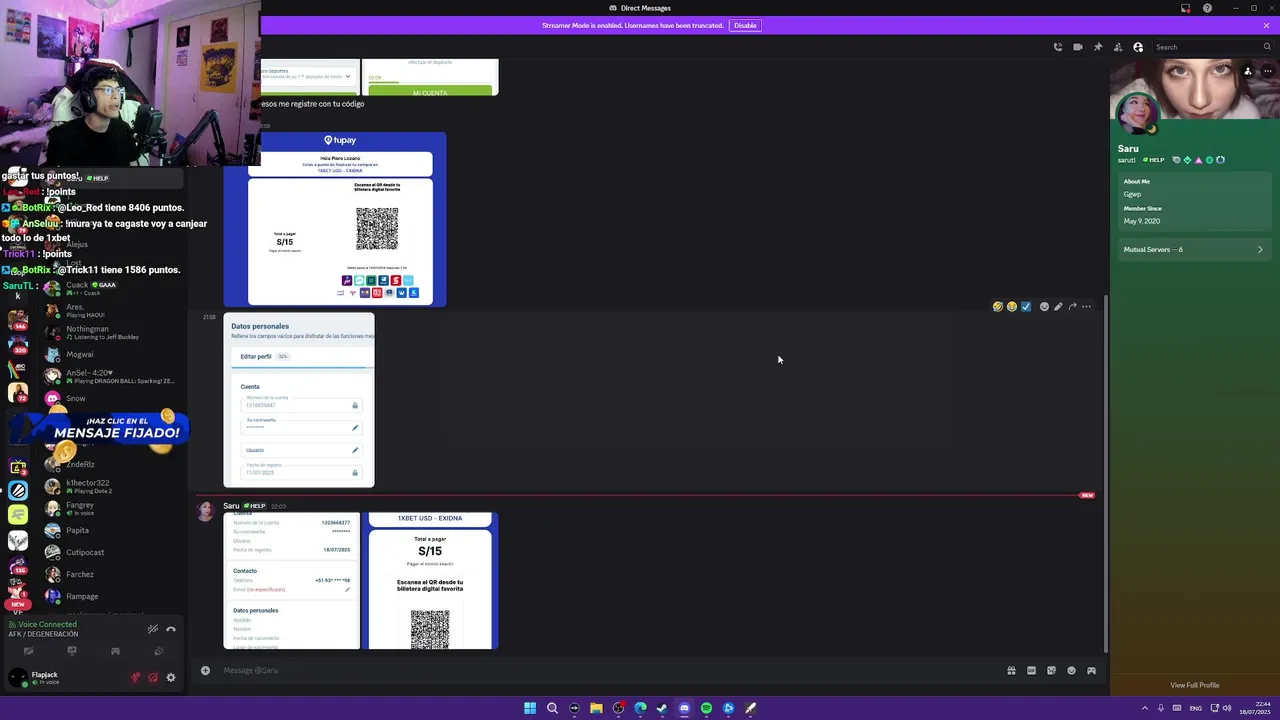Click the Search messages field
The image size is (1280, 720).
[x=1211, y=47]
